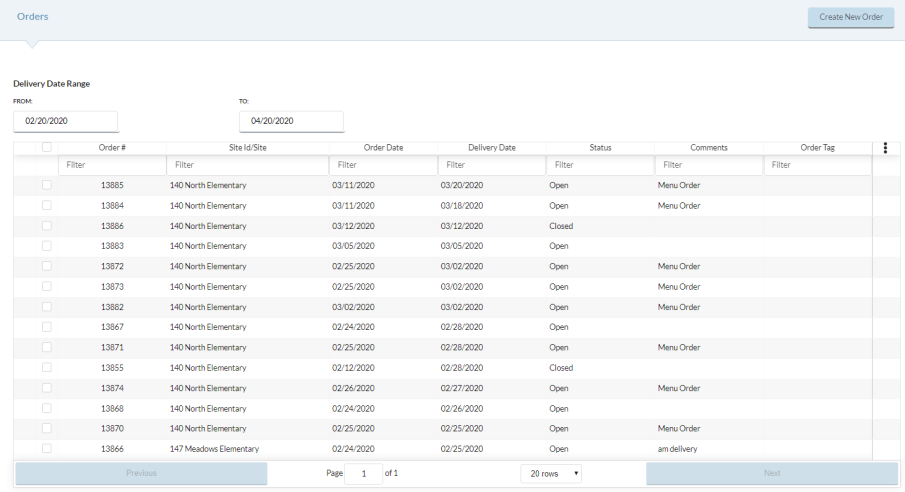The width and height of the screenshot is (905, 492).
Task: Check the box for order 13867
Action: coord(47,327)
